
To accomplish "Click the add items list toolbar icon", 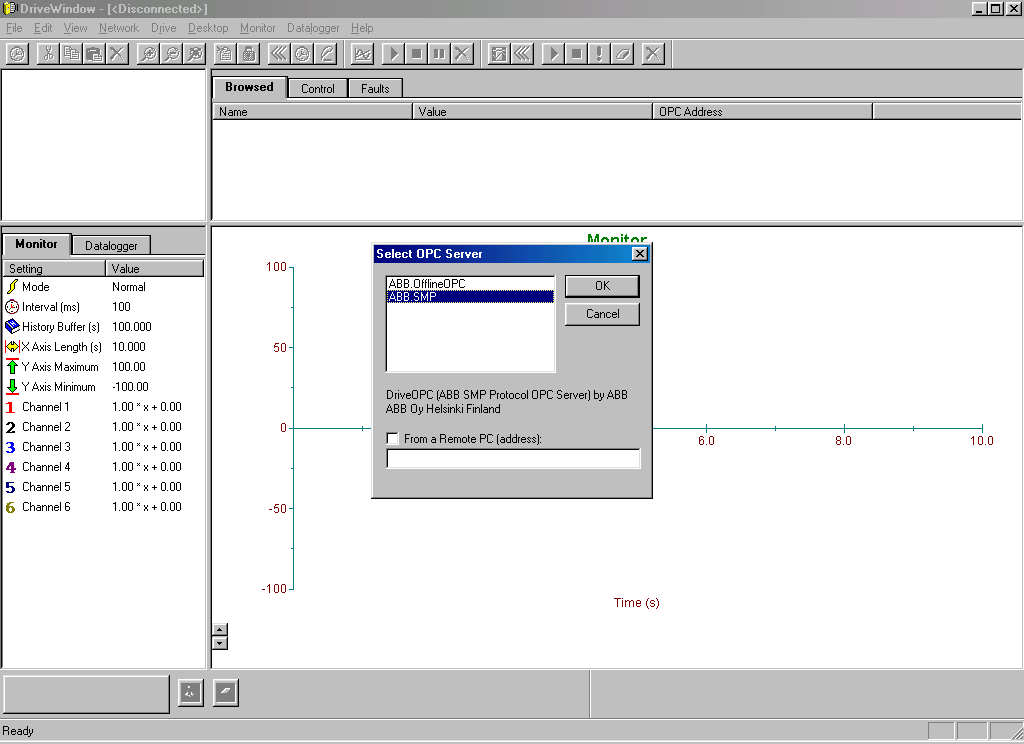I will (225, 54).
